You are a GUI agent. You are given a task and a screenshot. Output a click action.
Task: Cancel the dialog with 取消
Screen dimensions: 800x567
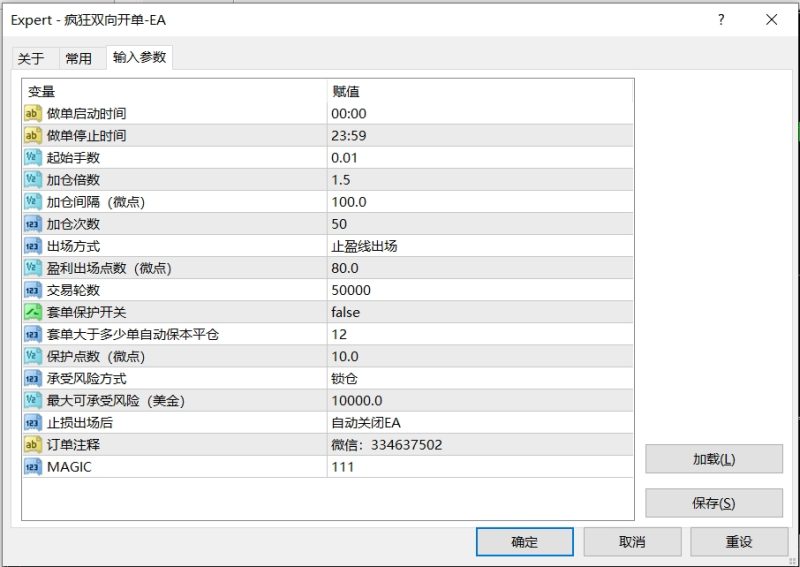pos(632,541)
